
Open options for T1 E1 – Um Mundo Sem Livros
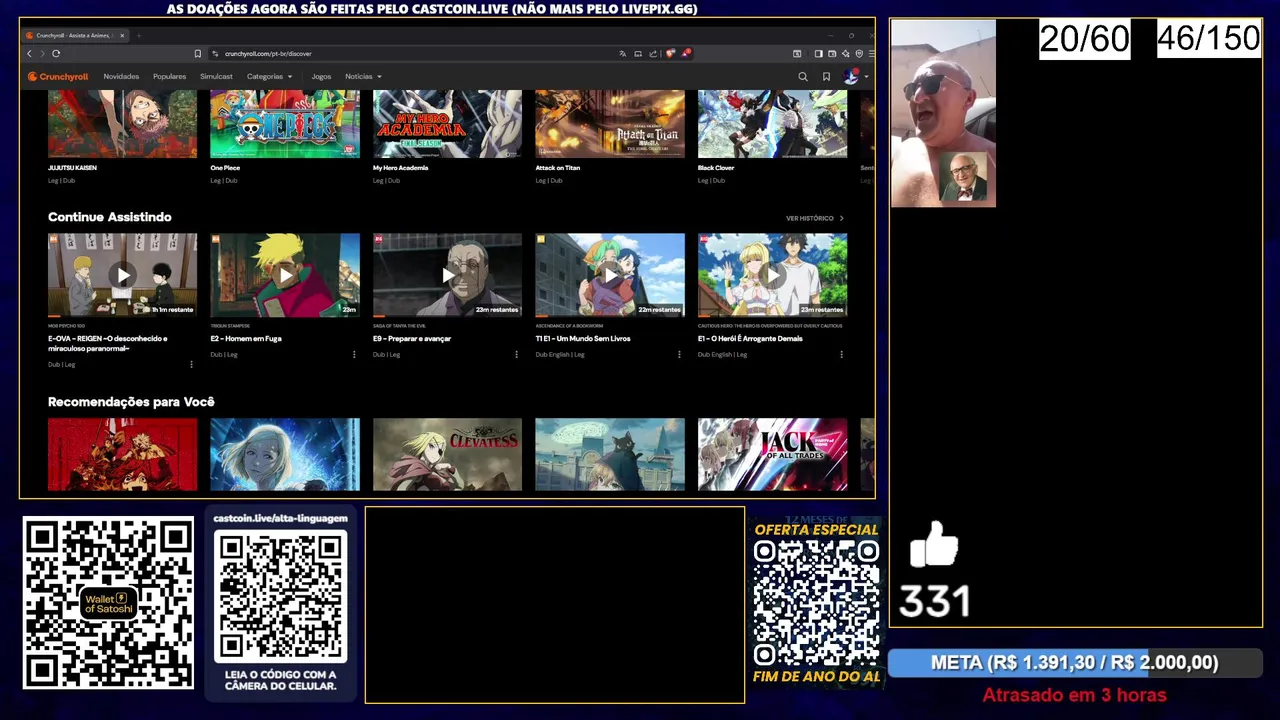click(x=679, y=354)
